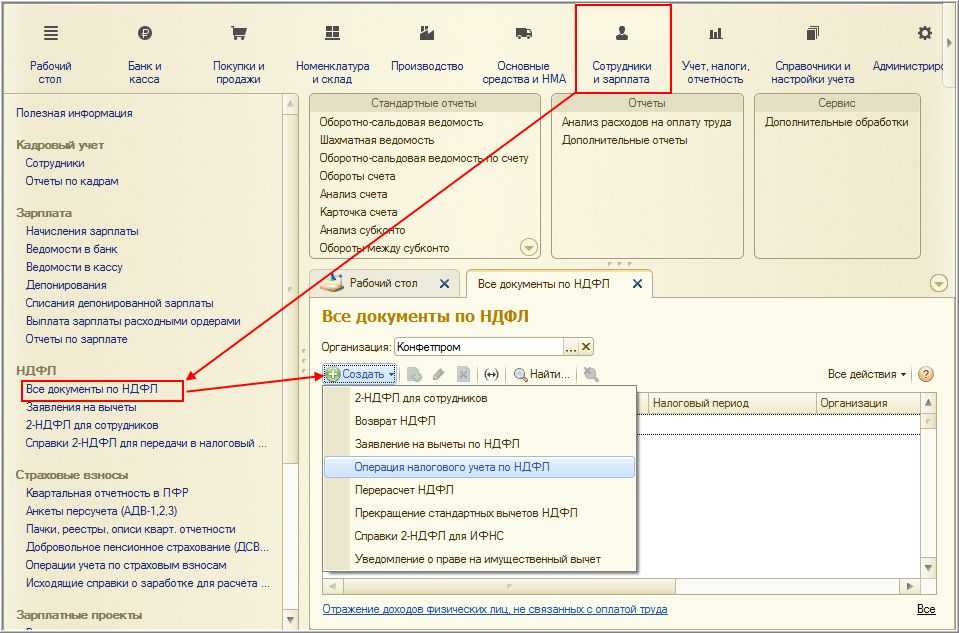Close the Рабочий стол tab
Image resolution: width=959 pixels, height=633 pixels.
(x=445, y=284)
